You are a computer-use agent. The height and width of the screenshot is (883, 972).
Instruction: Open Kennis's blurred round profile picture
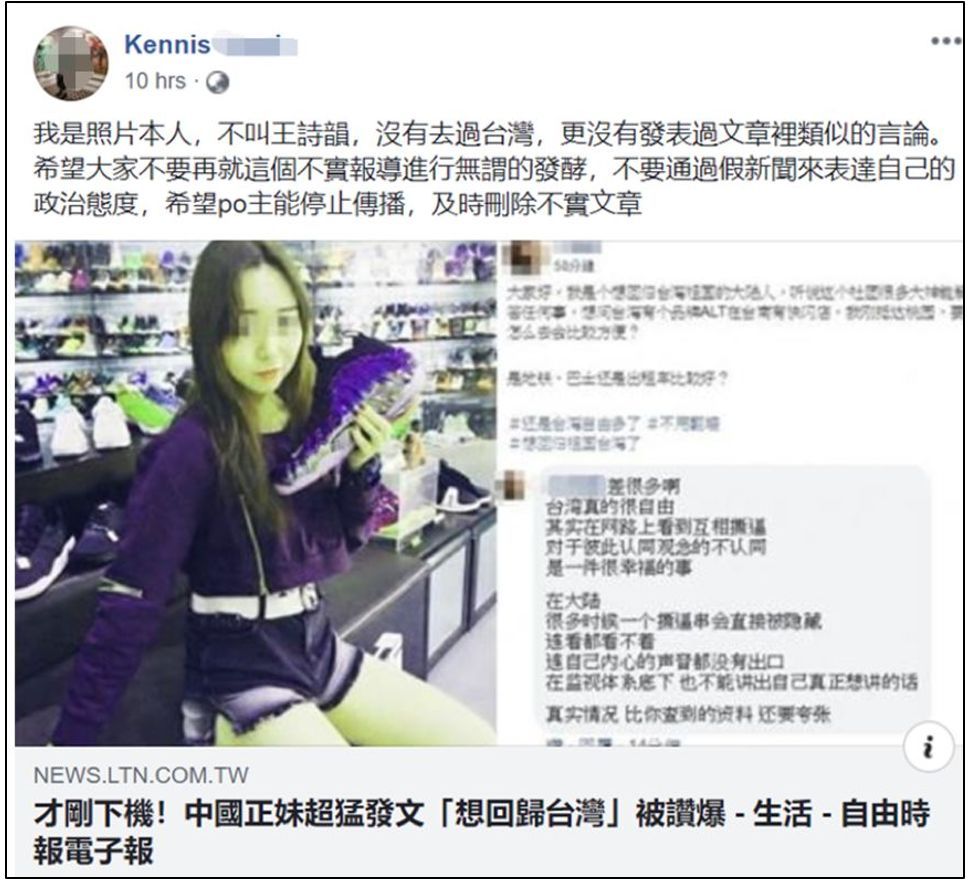(x=70, y=63)
